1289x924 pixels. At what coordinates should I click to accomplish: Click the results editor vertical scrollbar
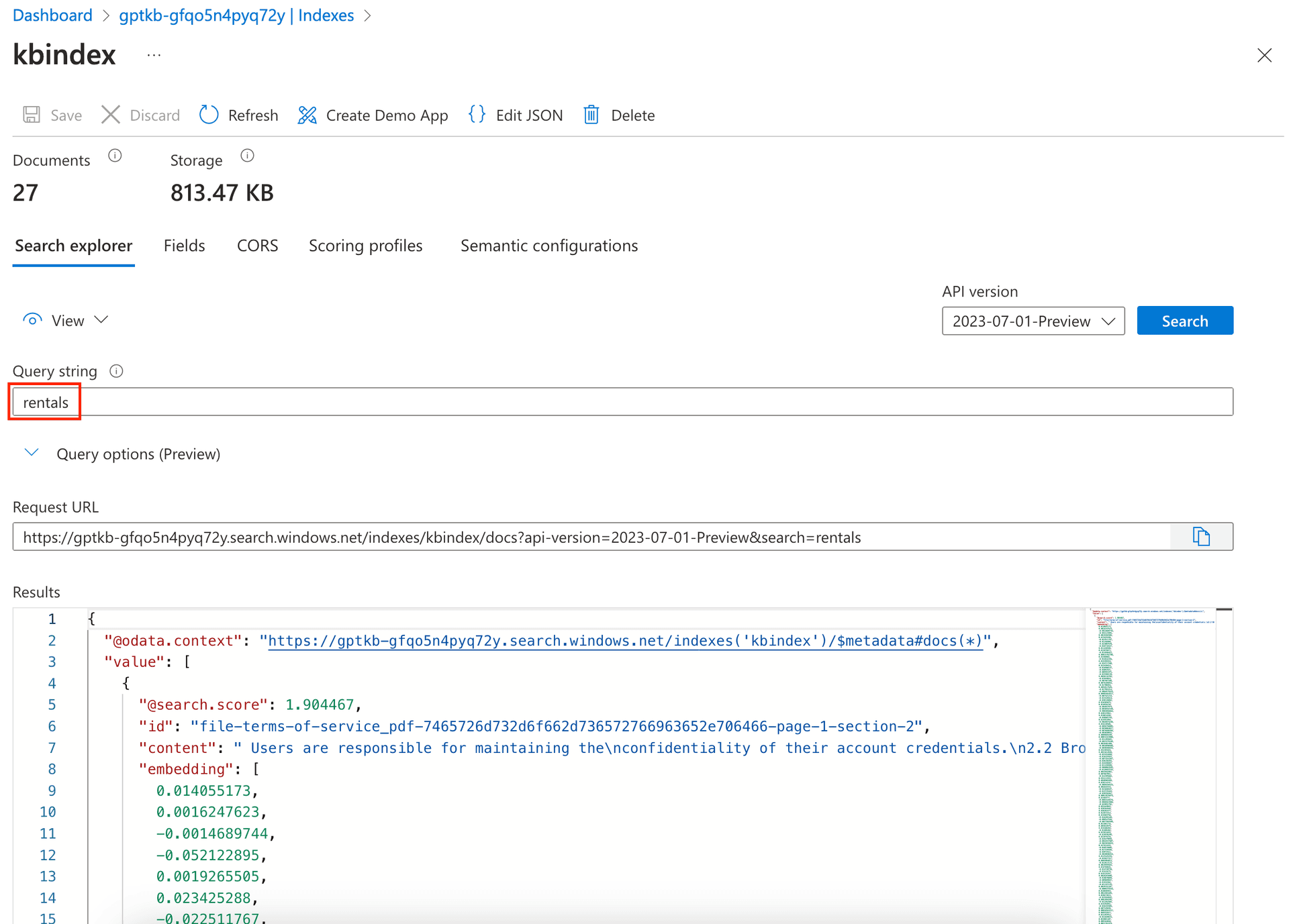click(1225, 765)
